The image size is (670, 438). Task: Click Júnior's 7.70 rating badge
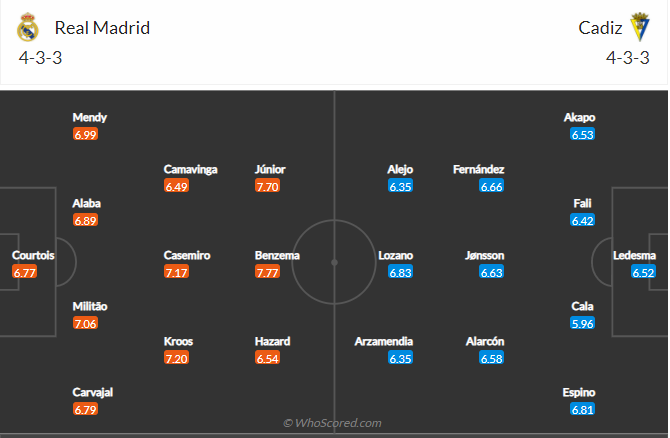coord(268,186)
